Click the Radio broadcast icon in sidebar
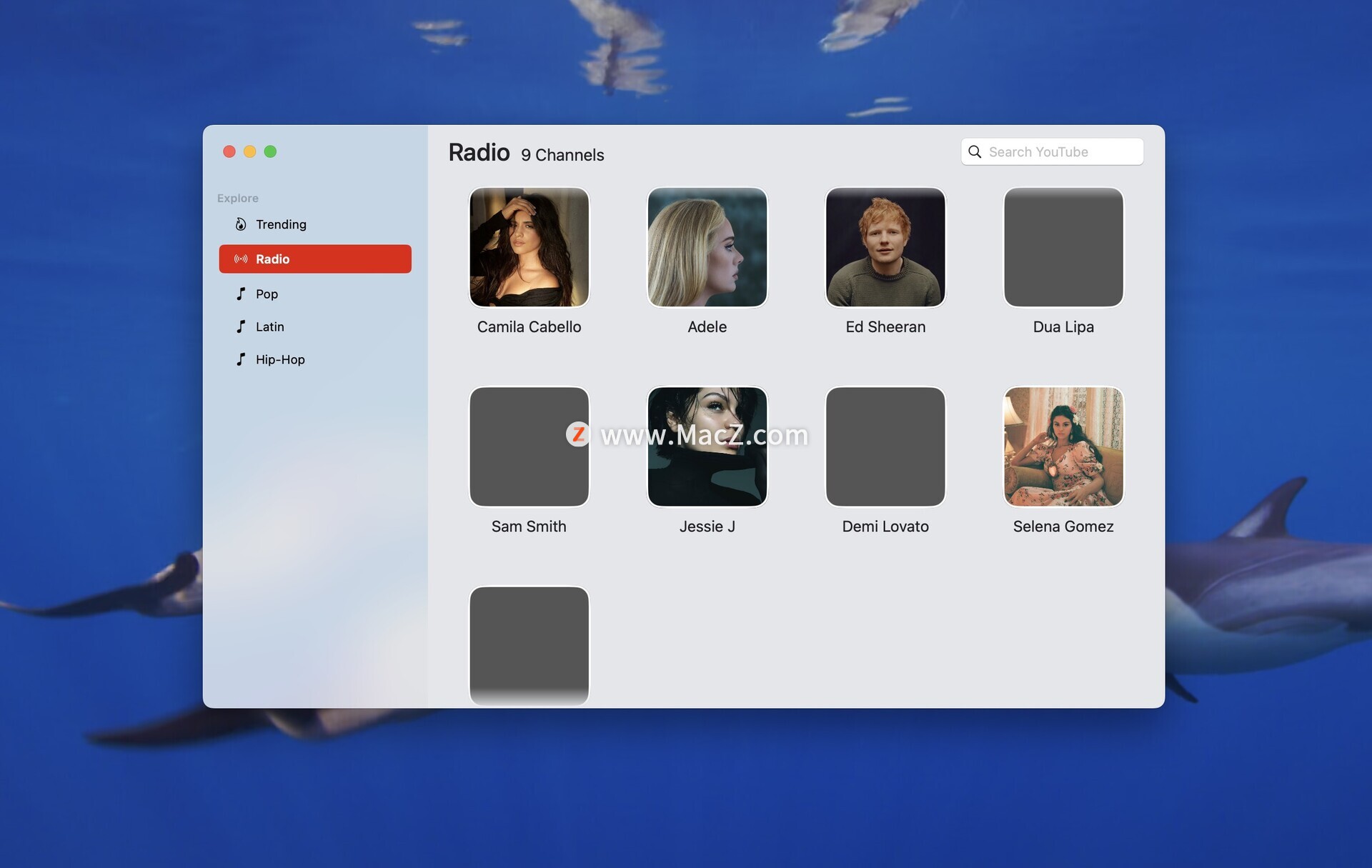 (241, 259)
